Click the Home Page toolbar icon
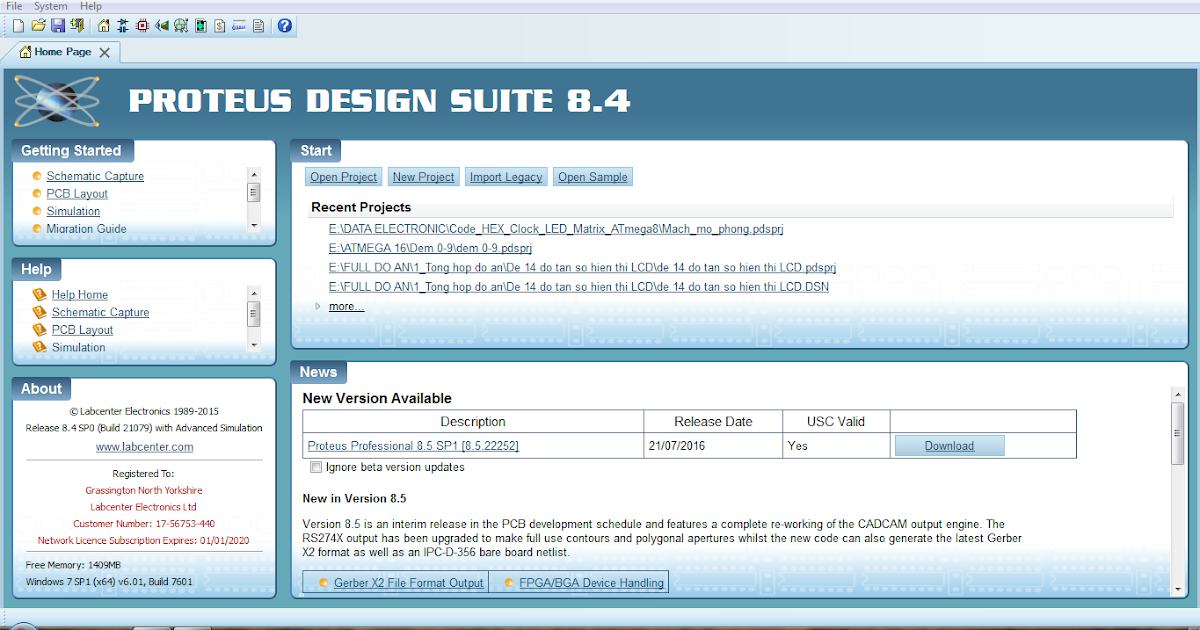The height and width of the screenshot is (630, 1200). click(104, 26)
